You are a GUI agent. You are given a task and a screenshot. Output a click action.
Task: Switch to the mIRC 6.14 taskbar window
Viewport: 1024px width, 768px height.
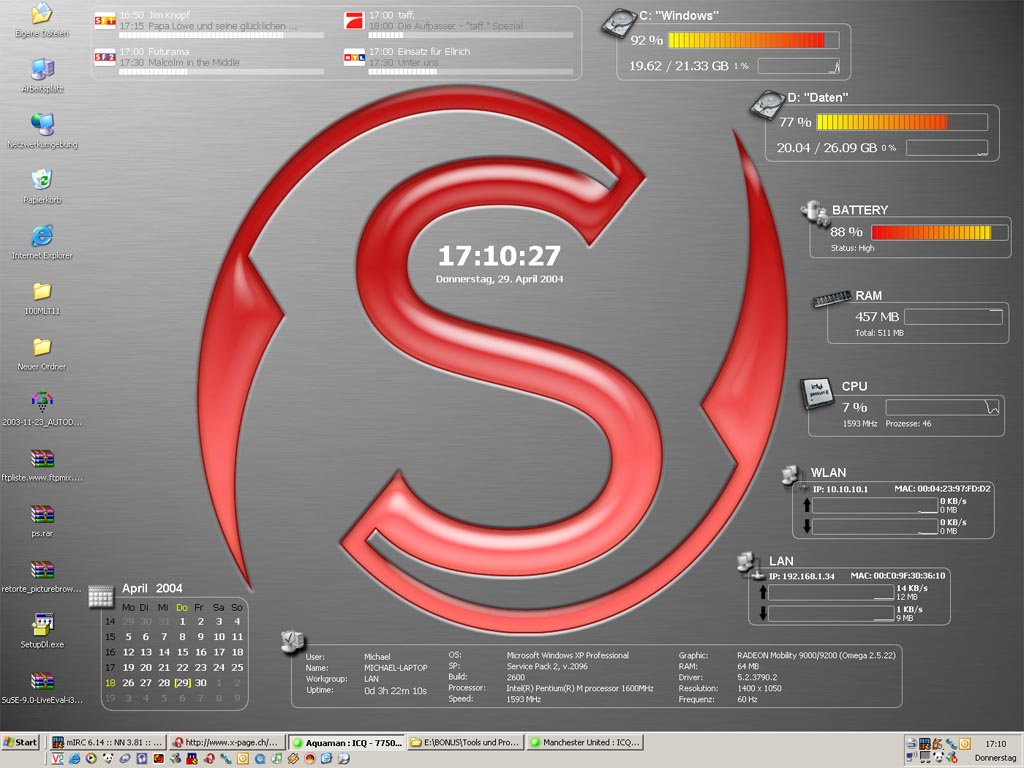click(x=104, y=742)
